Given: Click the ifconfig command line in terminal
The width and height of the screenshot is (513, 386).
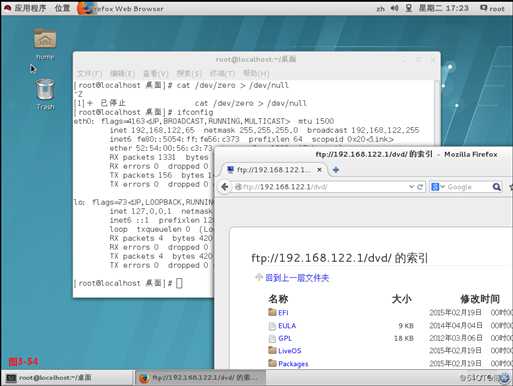Looking at the screenshot, I should pos(143,112).
